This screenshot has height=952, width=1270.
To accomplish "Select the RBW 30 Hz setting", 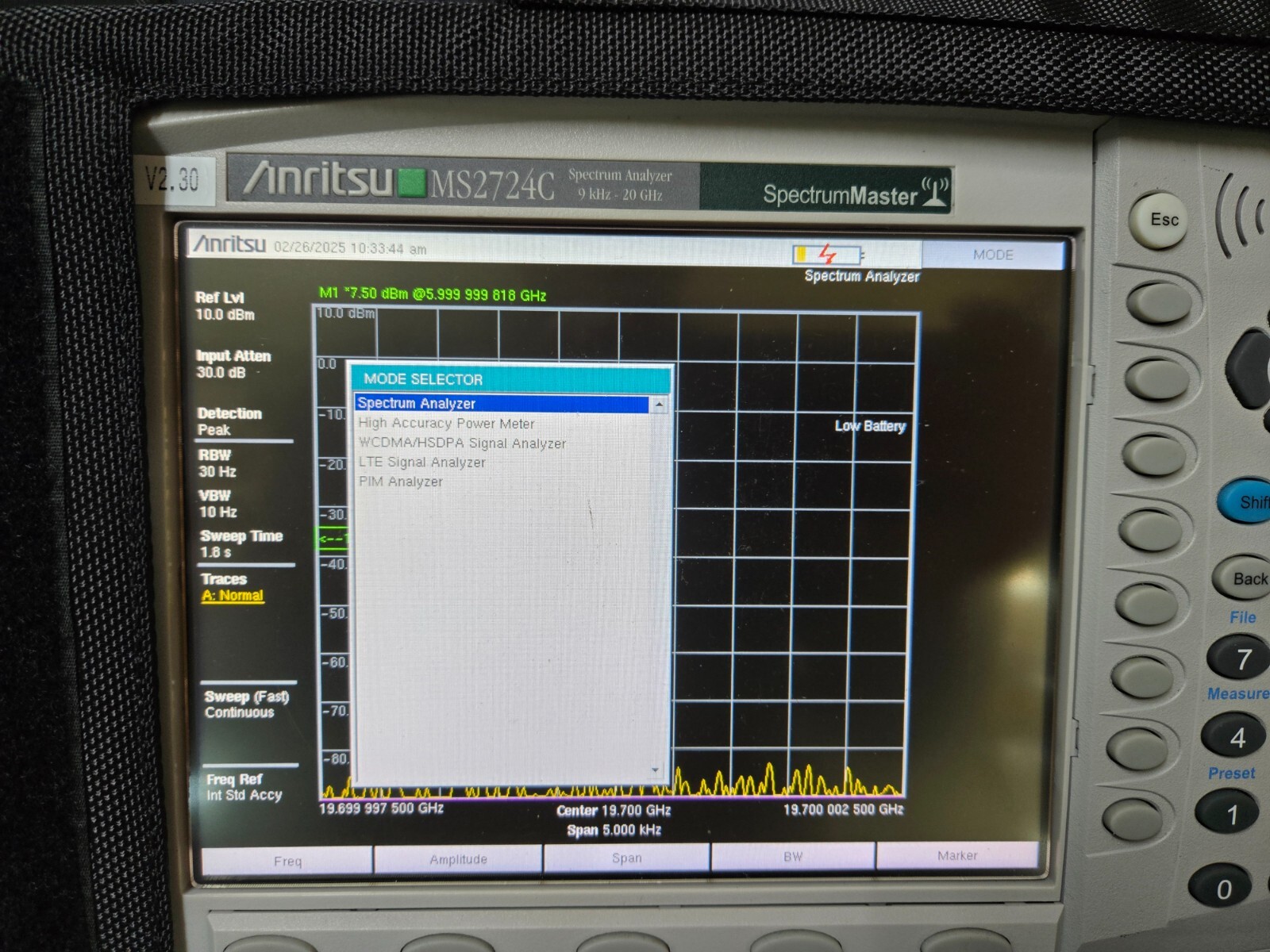I will click(217, 463).
